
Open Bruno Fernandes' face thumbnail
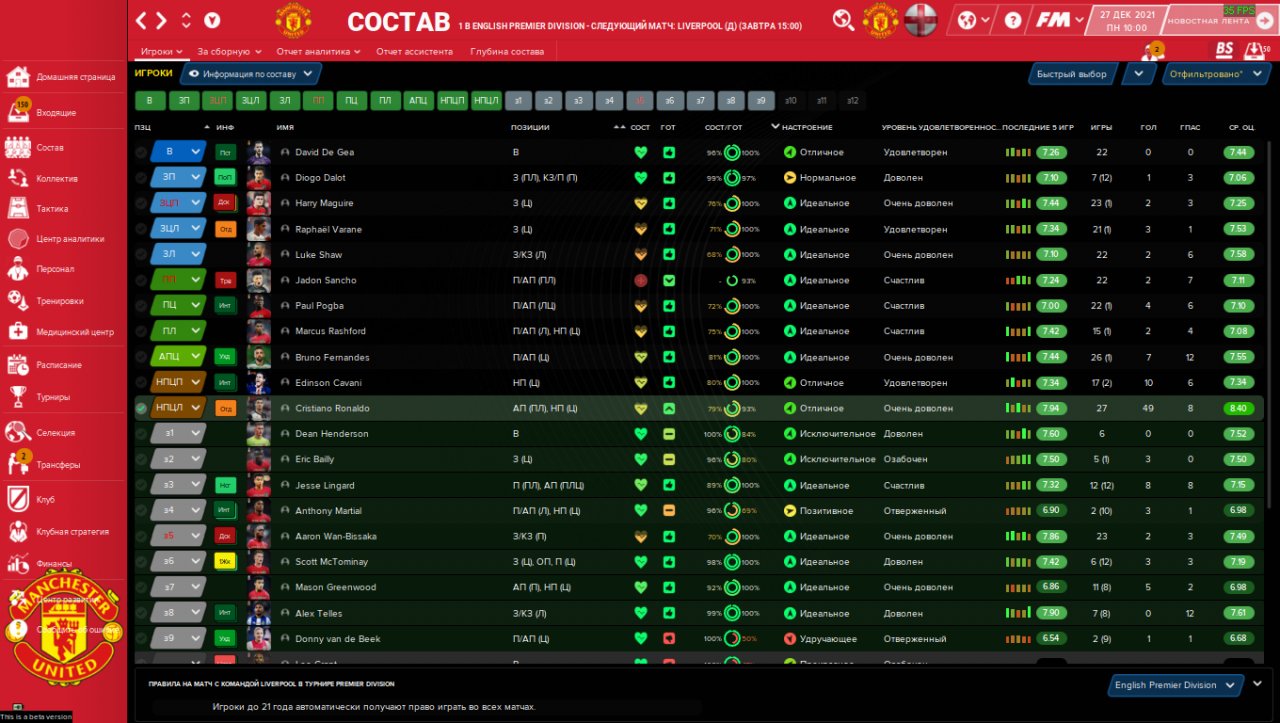259,357
